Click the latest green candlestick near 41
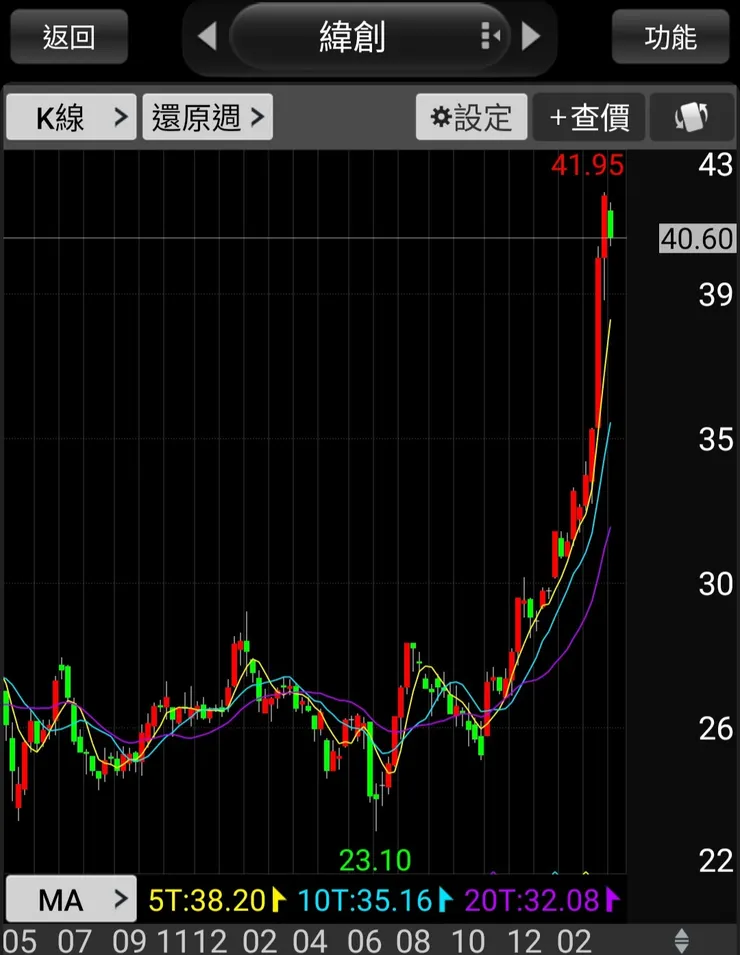Screen dimensions: 740x955 click(610, 224)
